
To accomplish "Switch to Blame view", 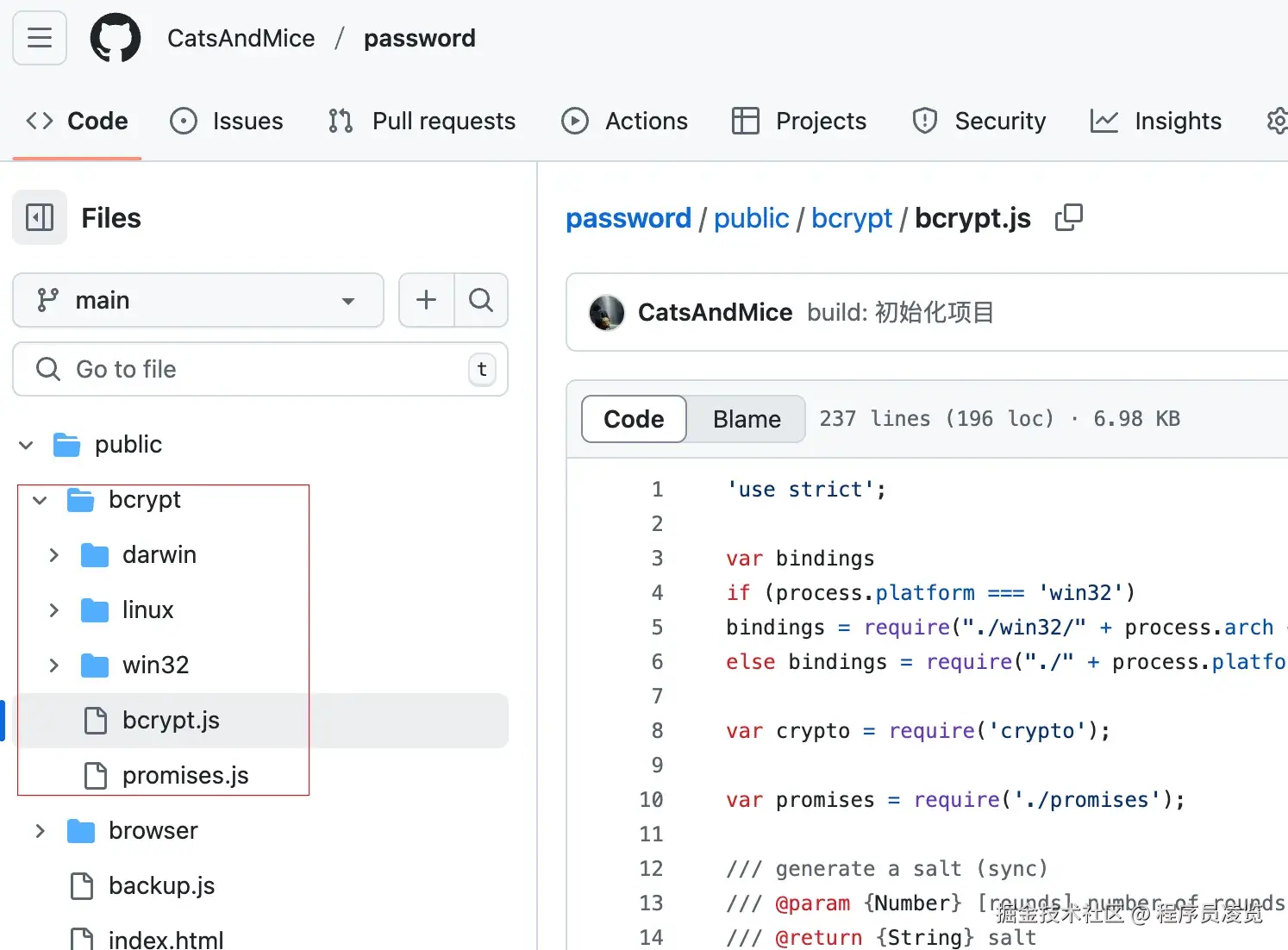I will 747,419.
